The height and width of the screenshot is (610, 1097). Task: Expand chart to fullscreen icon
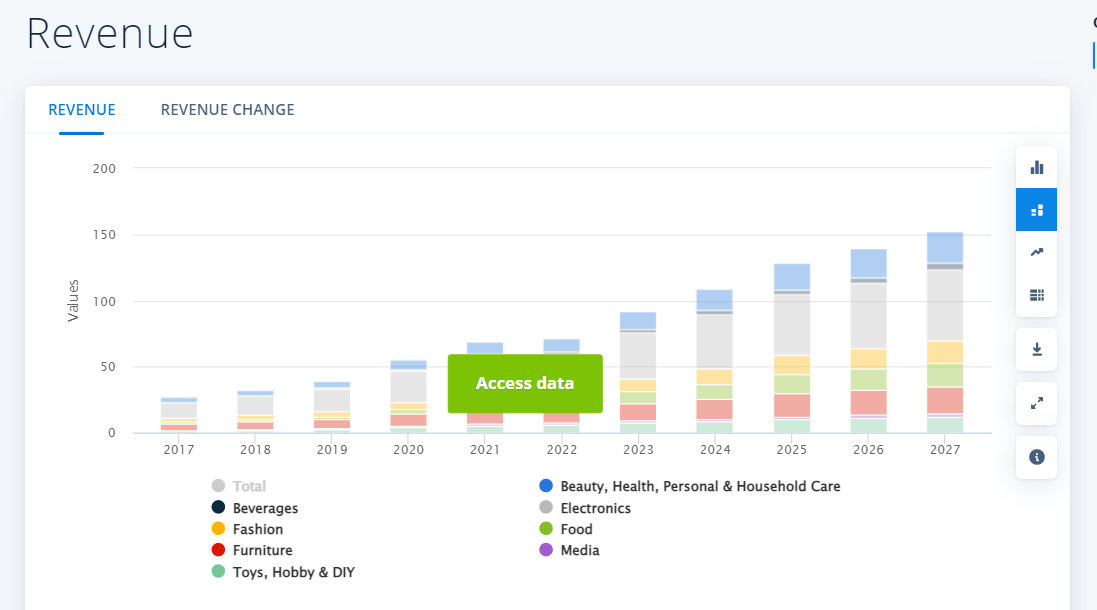pos(1036,403)
